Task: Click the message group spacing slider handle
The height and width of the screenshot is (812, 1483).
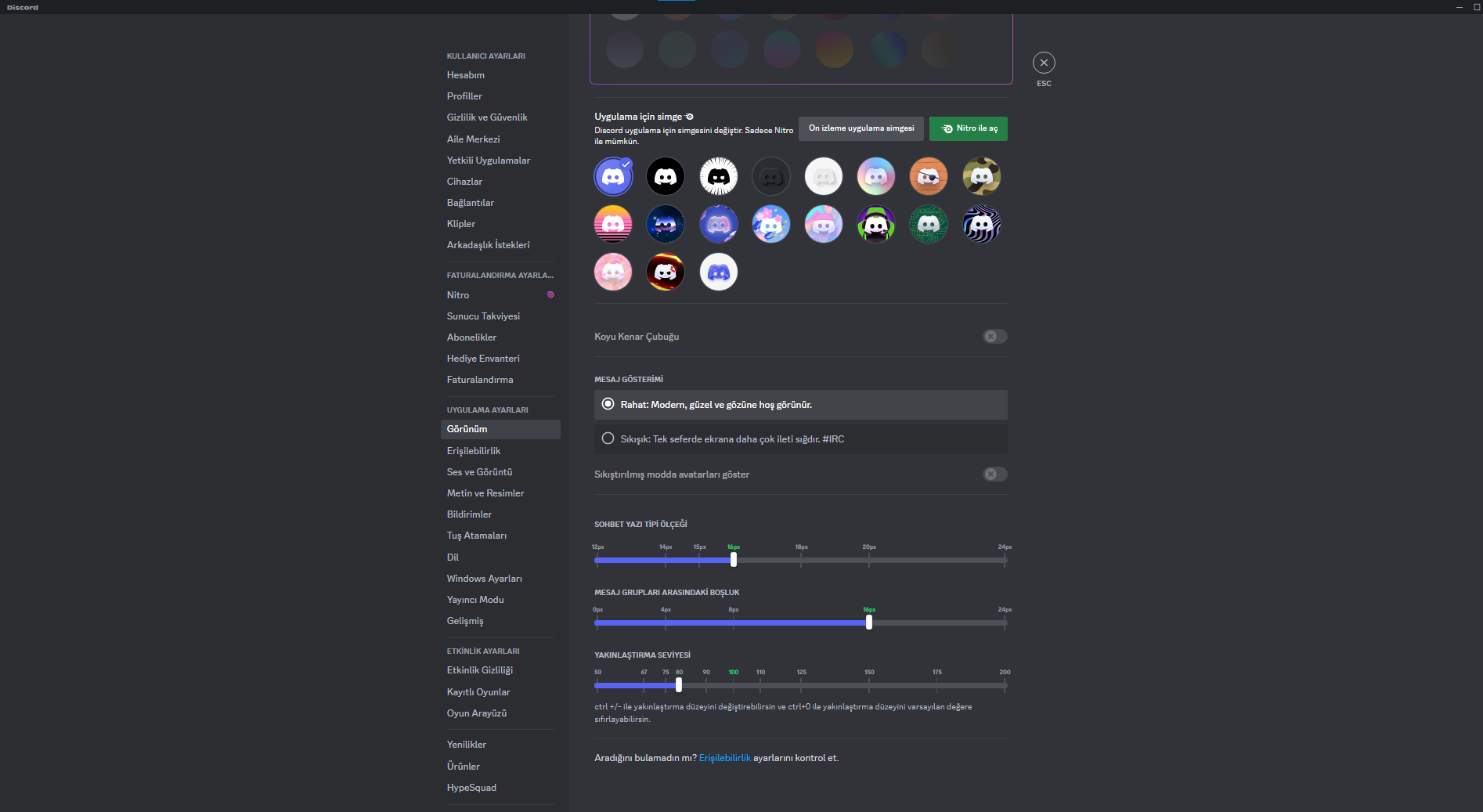Action: pyautogui.click(x=869, y=623)
